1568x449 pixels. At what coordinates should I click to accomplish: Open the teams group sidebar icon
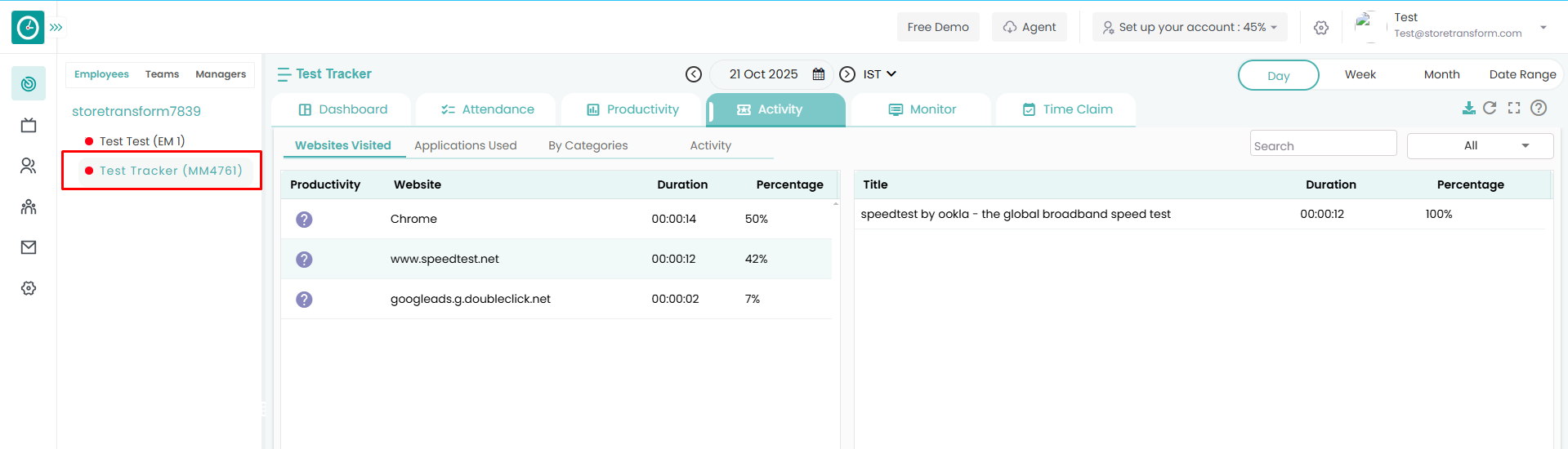[29, 207]
